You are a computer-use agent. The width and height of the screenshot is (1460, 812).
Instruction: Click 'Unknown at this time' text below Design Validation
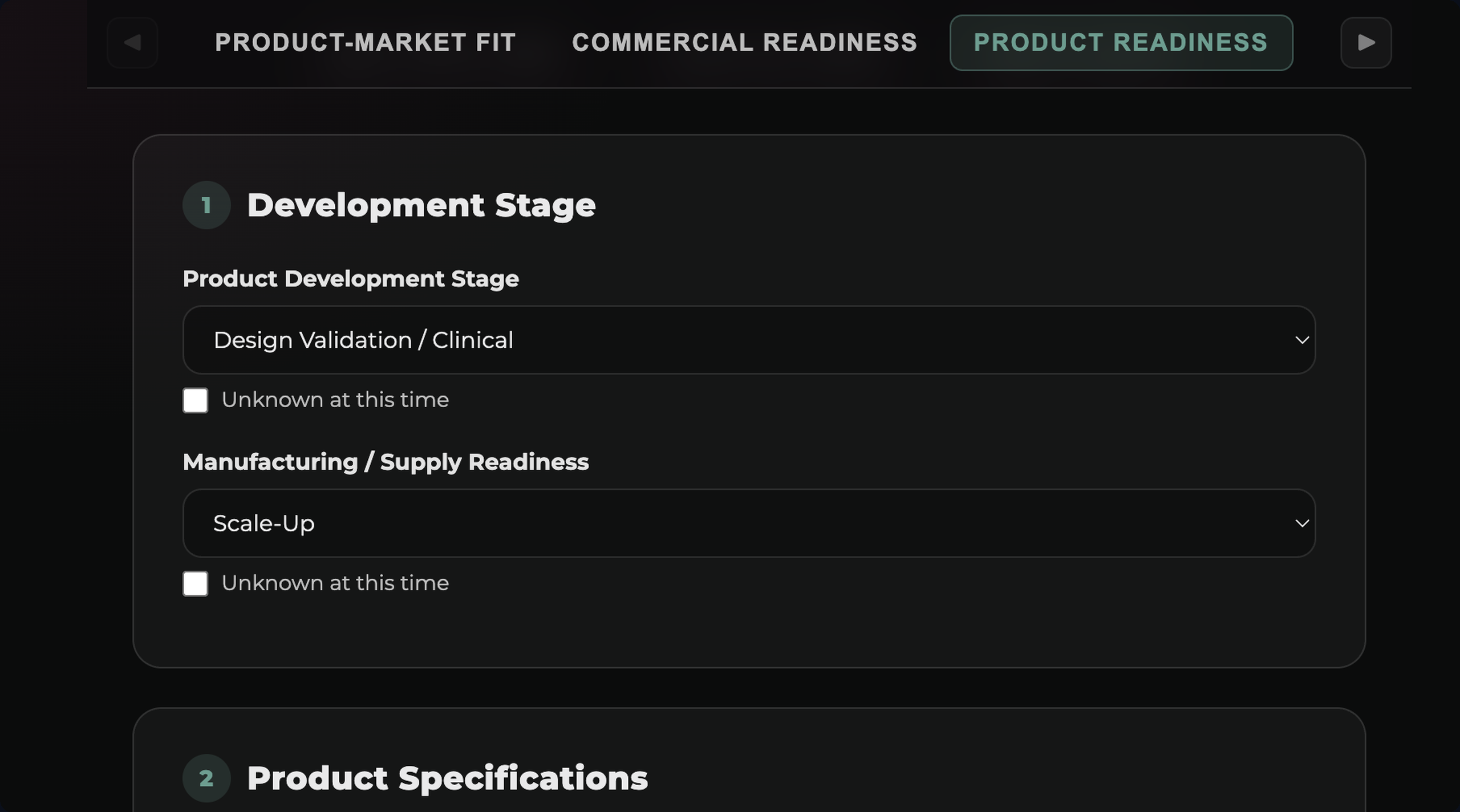click(335, 400)
